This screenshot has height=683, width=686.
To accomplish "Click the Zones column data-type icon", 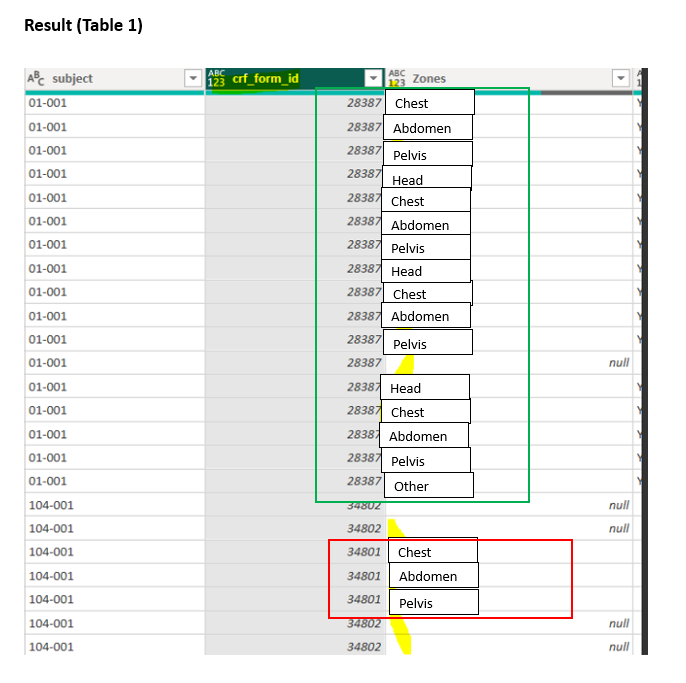I will [397, 78].
